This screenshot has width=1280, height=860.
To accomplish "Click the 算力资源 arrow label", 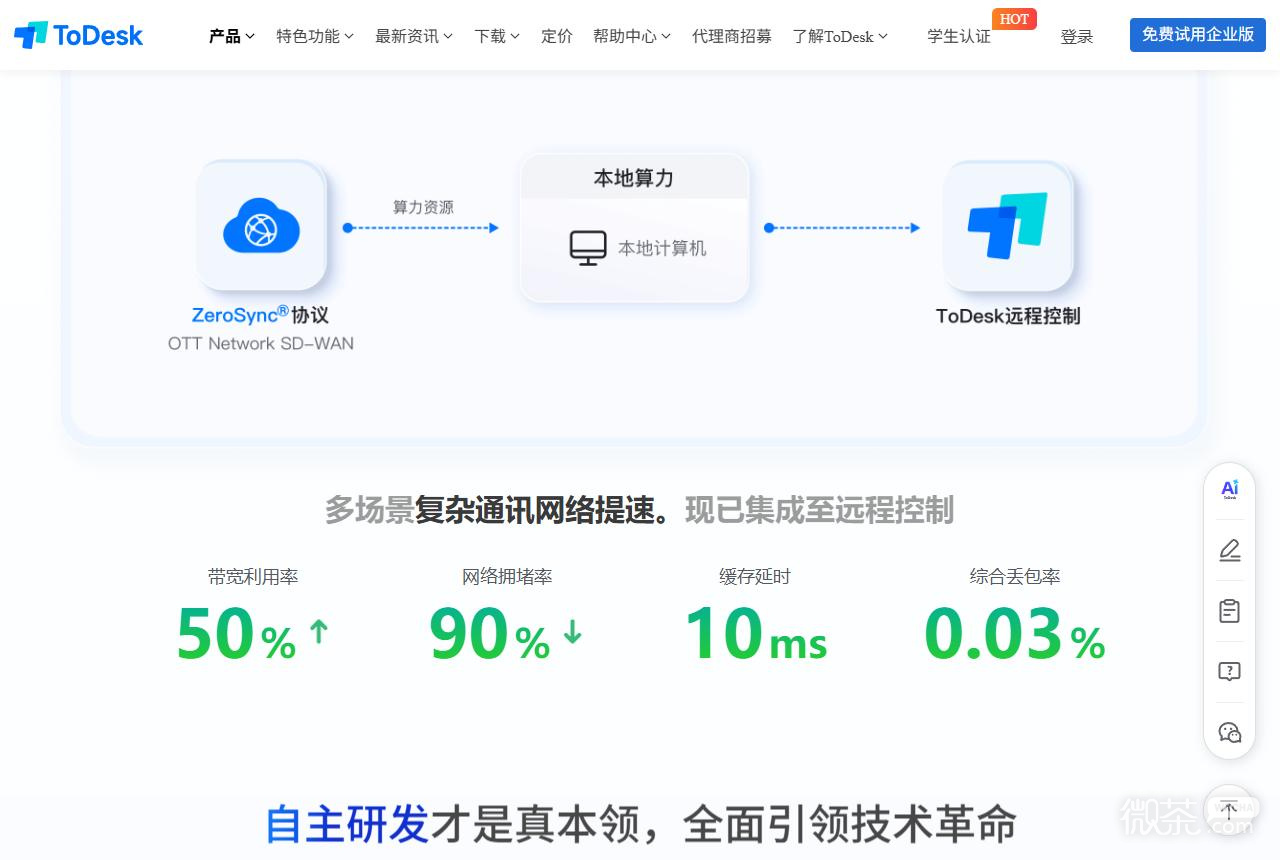I will pos(423,207).
